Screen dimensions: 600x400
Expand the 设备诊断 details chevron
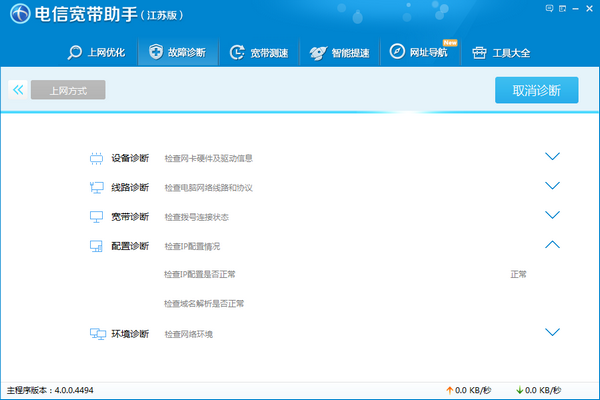[551, 157]
